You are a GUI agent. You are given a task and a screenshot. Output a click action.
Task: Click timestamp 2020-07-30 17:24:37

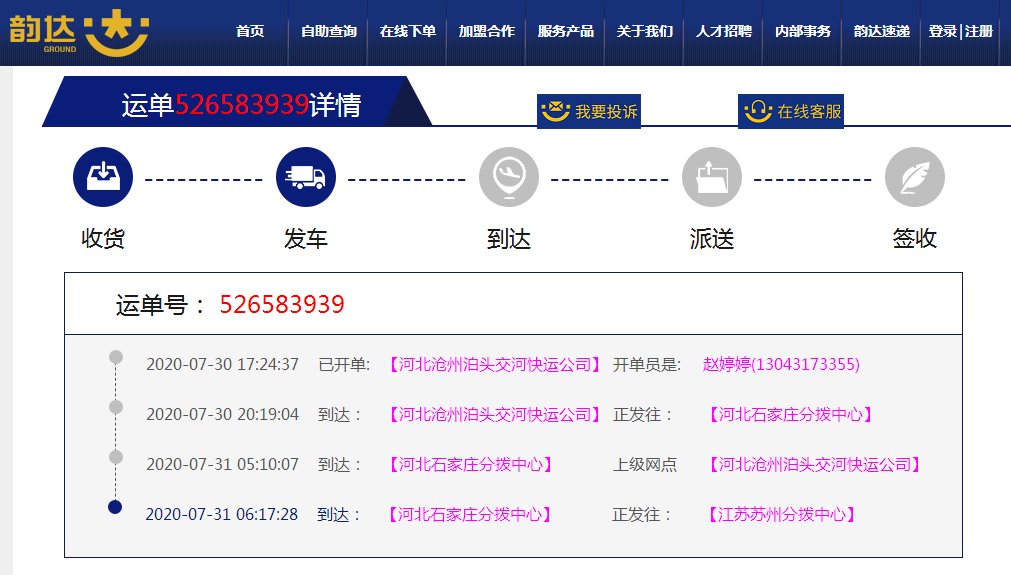click(222, 364)
